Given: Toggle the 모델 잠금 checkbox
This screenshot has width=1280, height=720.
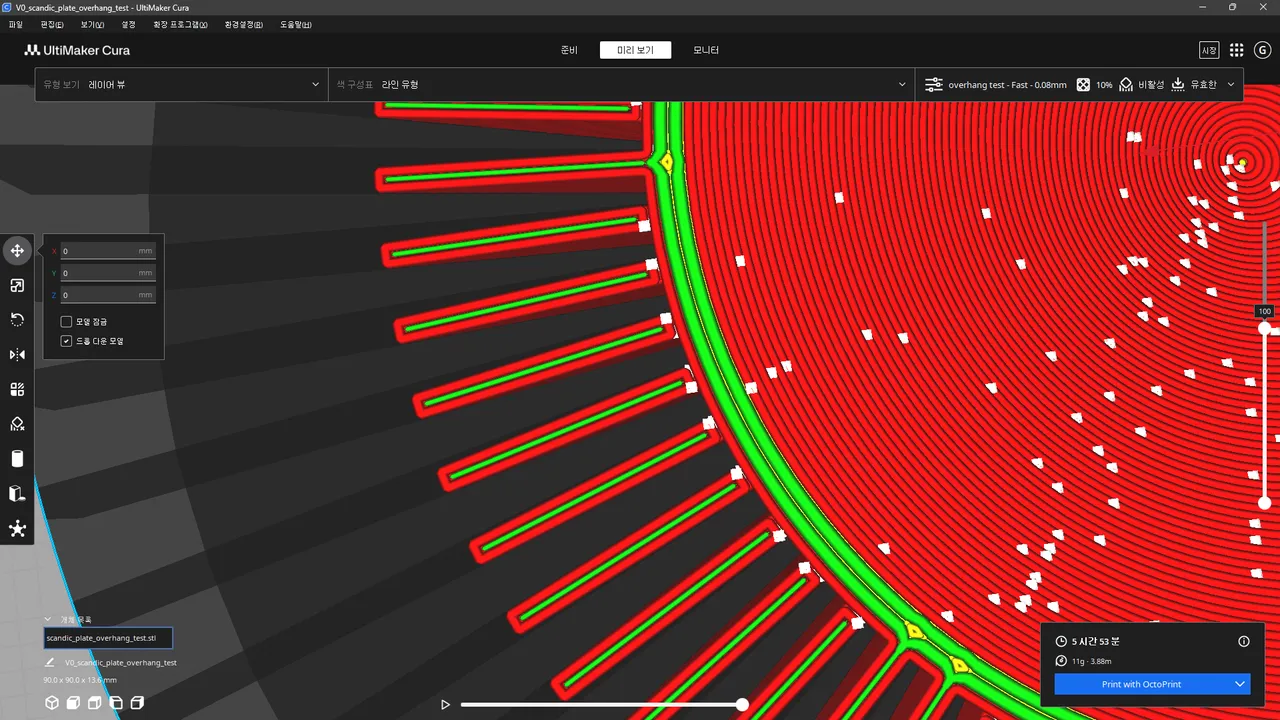Looking at the screenshot, I should click(x=66, y=322).
